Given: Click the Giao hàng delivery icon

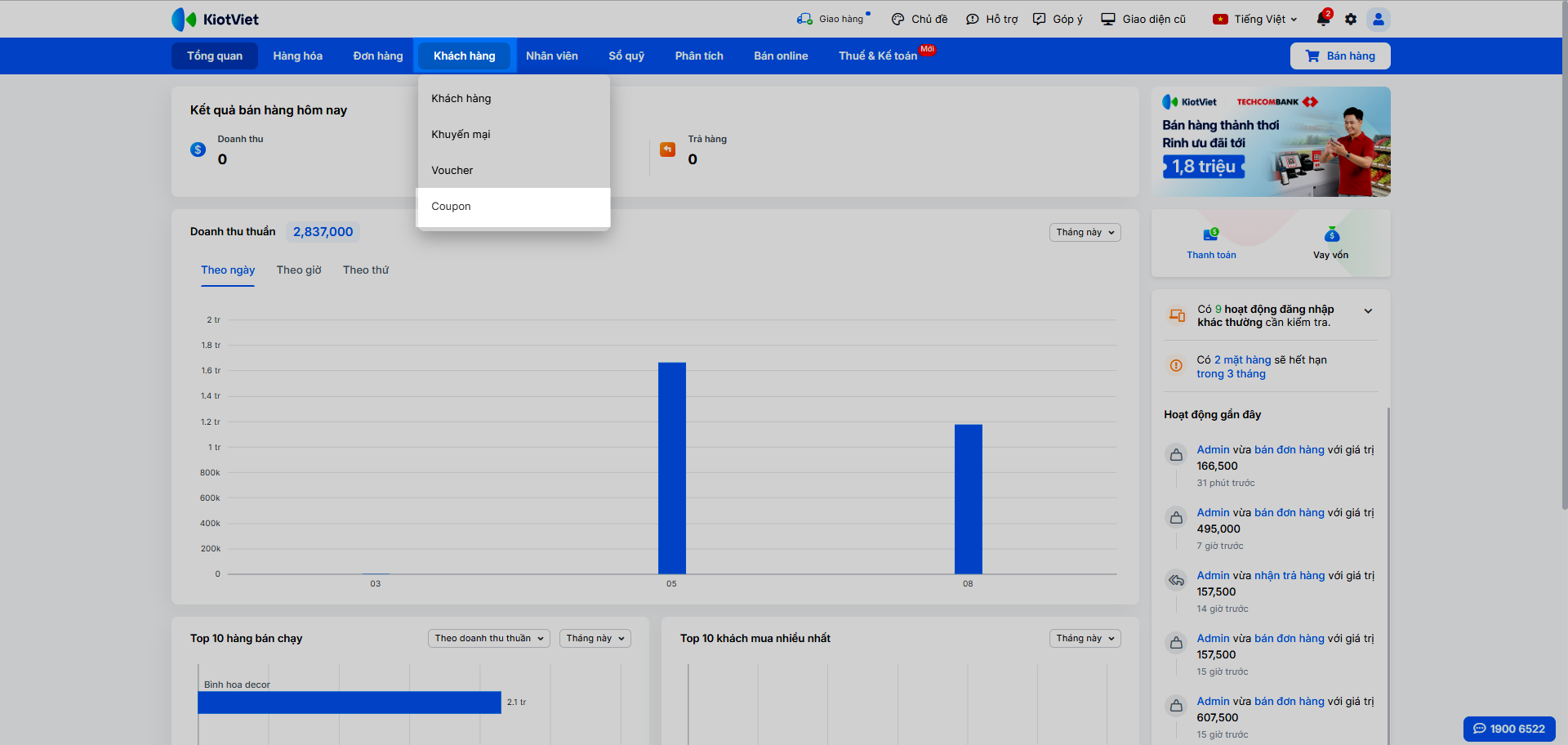Looking at the screenshot, I should 804,19.
